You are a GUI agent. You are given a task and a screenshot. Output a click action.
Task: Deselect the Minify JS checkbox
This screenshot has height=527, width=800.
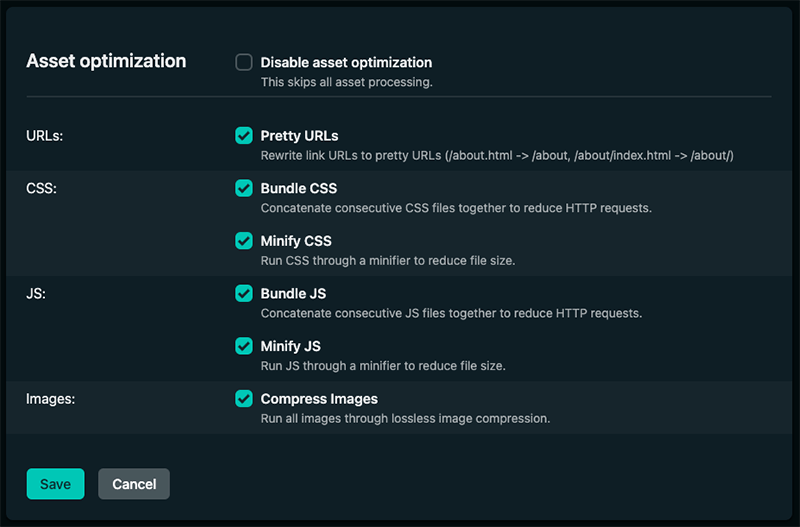pos(244,346)
